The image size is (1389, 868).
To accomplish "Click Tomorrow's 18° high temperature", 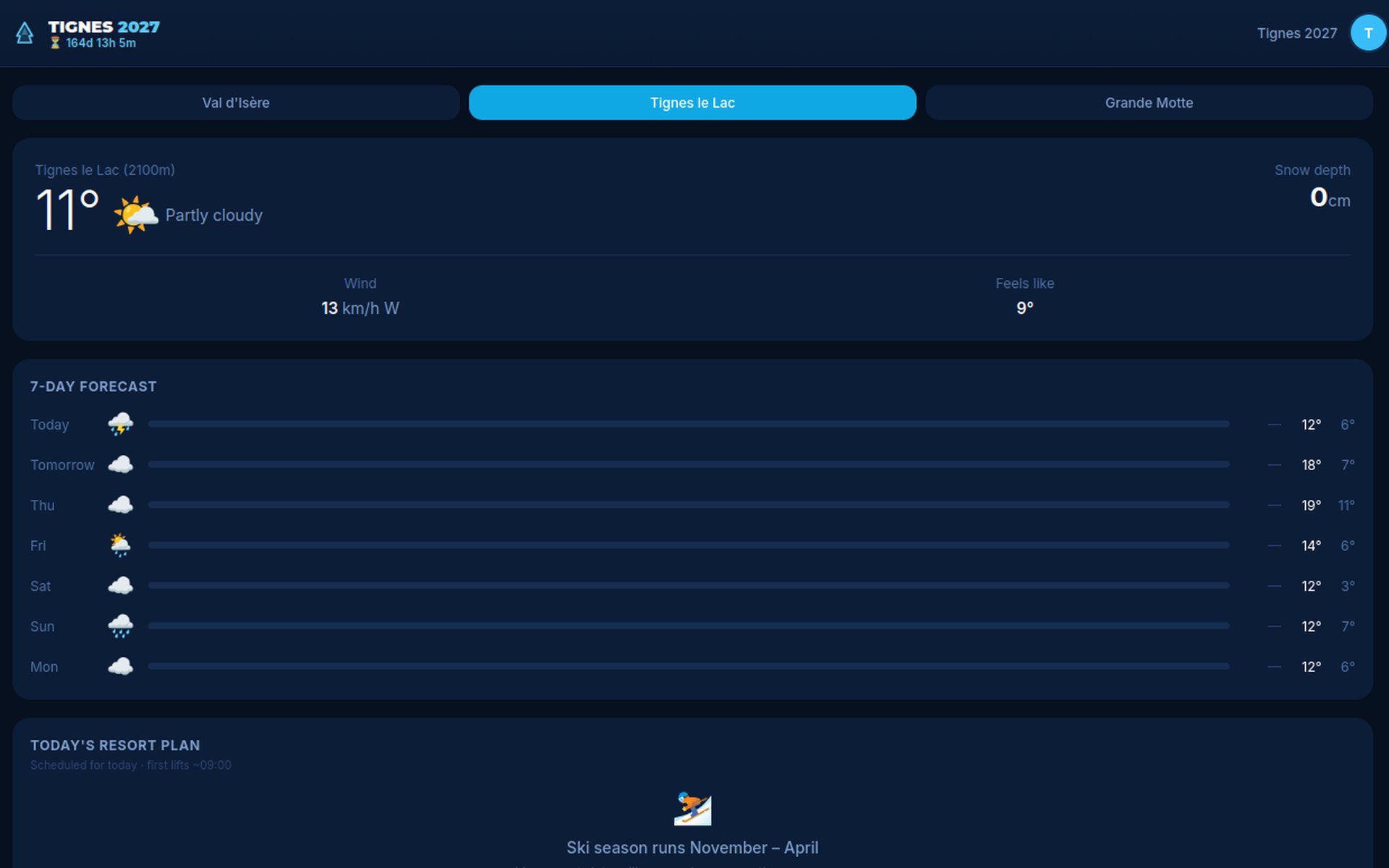I will pyautogui.click(x=1312, y=465).
